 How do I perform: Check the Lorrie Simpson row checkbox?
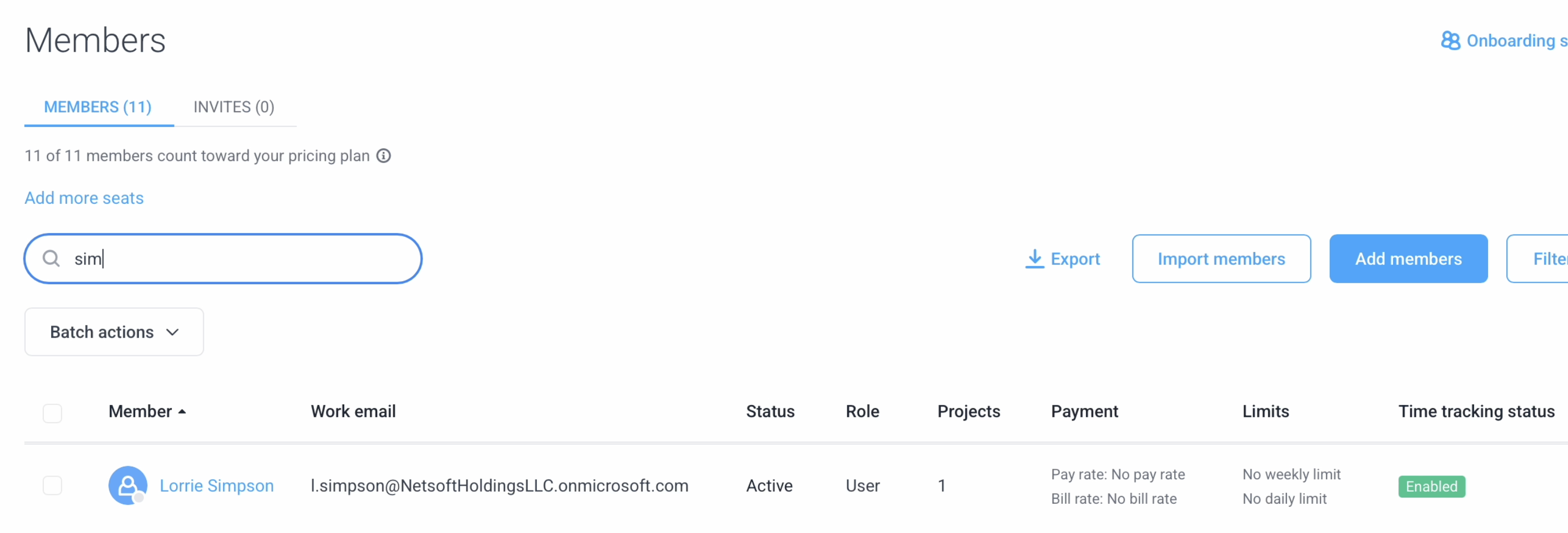pyautogui.click(x=52, y=485)
